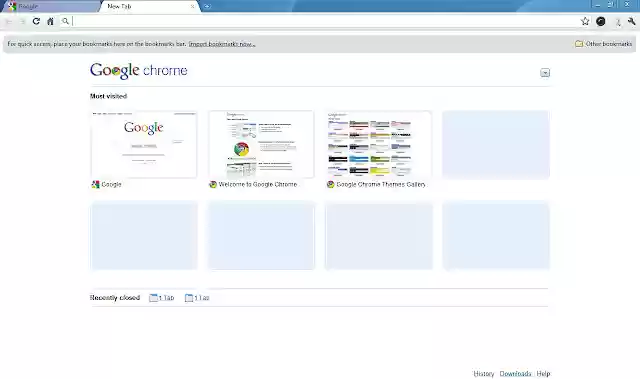Screen dimensions: 640x379
Task: Restore the second recently closed 1 Tab
Action: tap(197, 298)
